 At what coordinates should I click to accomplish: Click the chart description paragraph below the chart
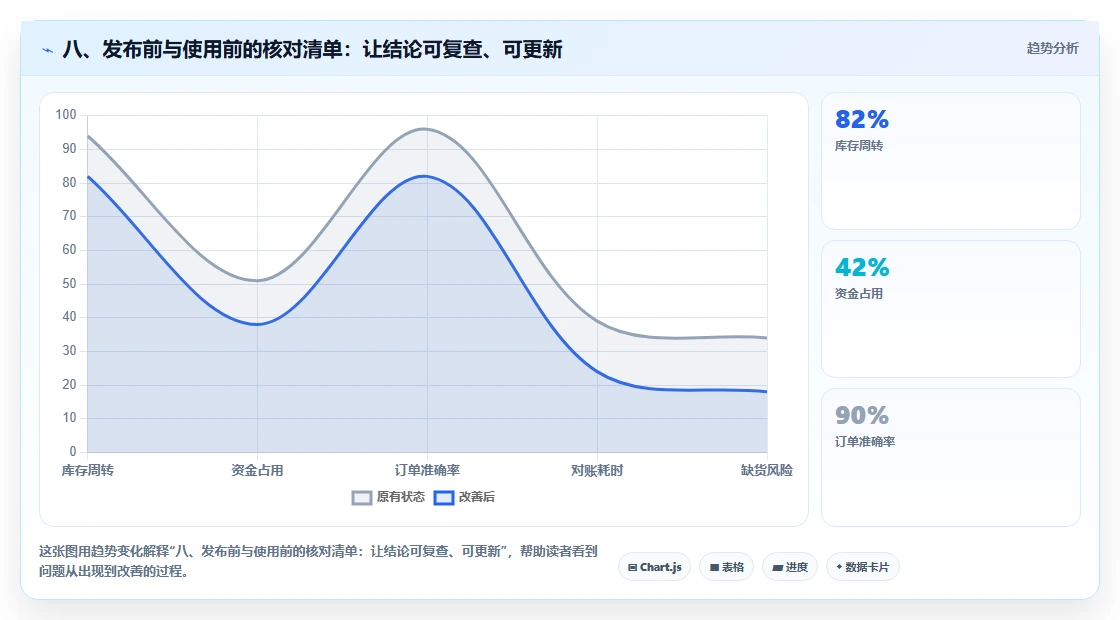point(318,561)
